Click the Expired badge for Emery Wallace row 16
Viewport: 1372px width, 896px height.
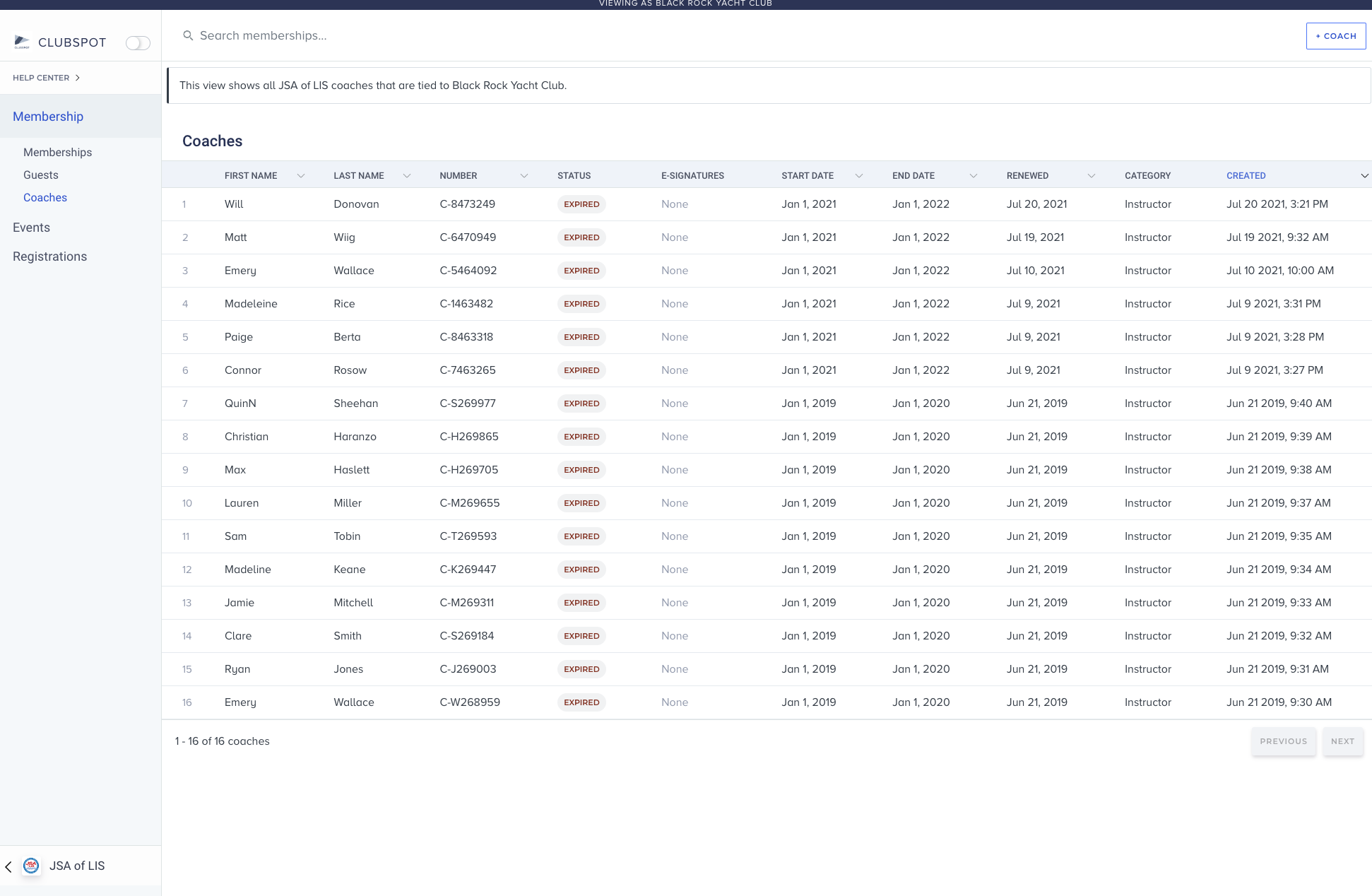point(581,702)
